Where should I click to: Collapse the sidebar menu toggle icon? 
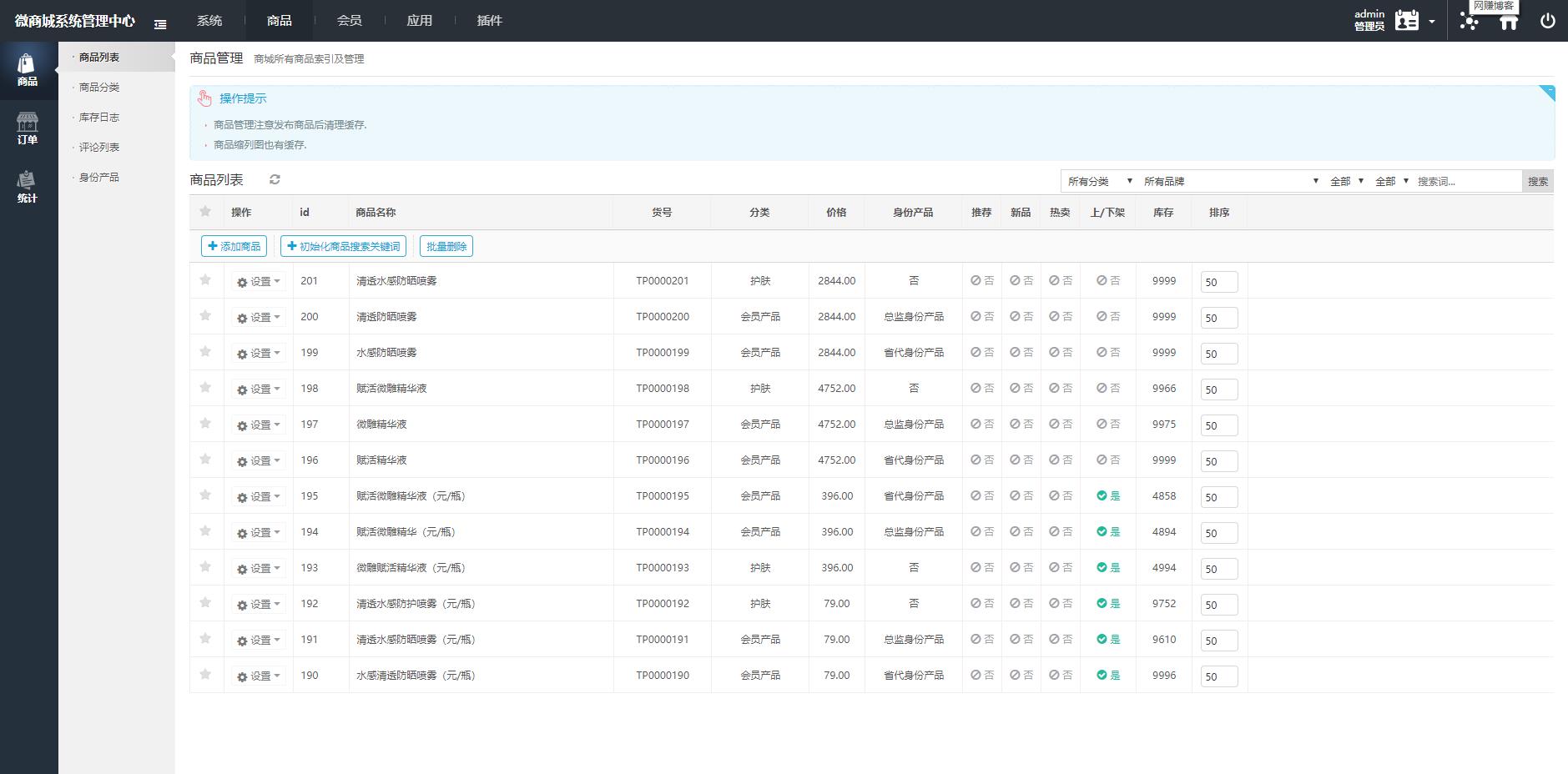tap(160, 25)
